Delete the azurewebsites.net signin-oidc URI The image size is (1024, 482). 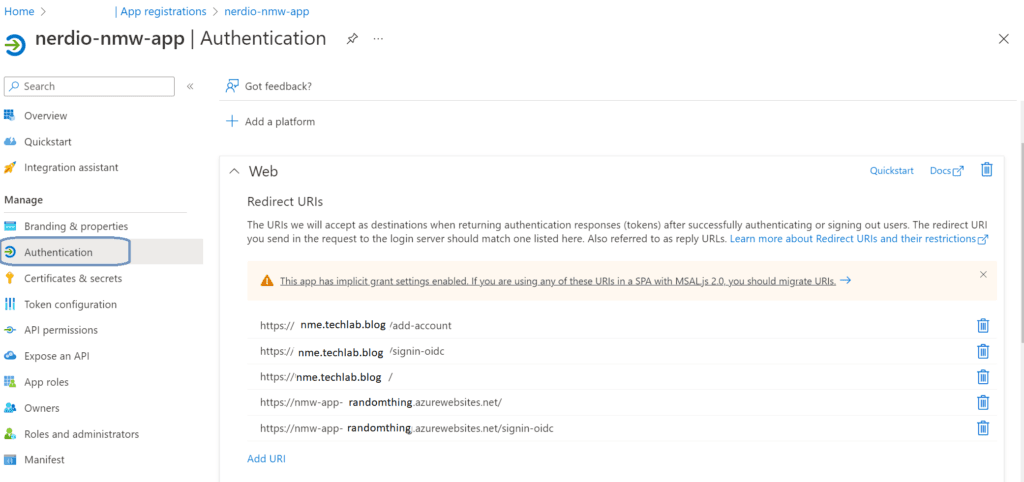(982, 428)
